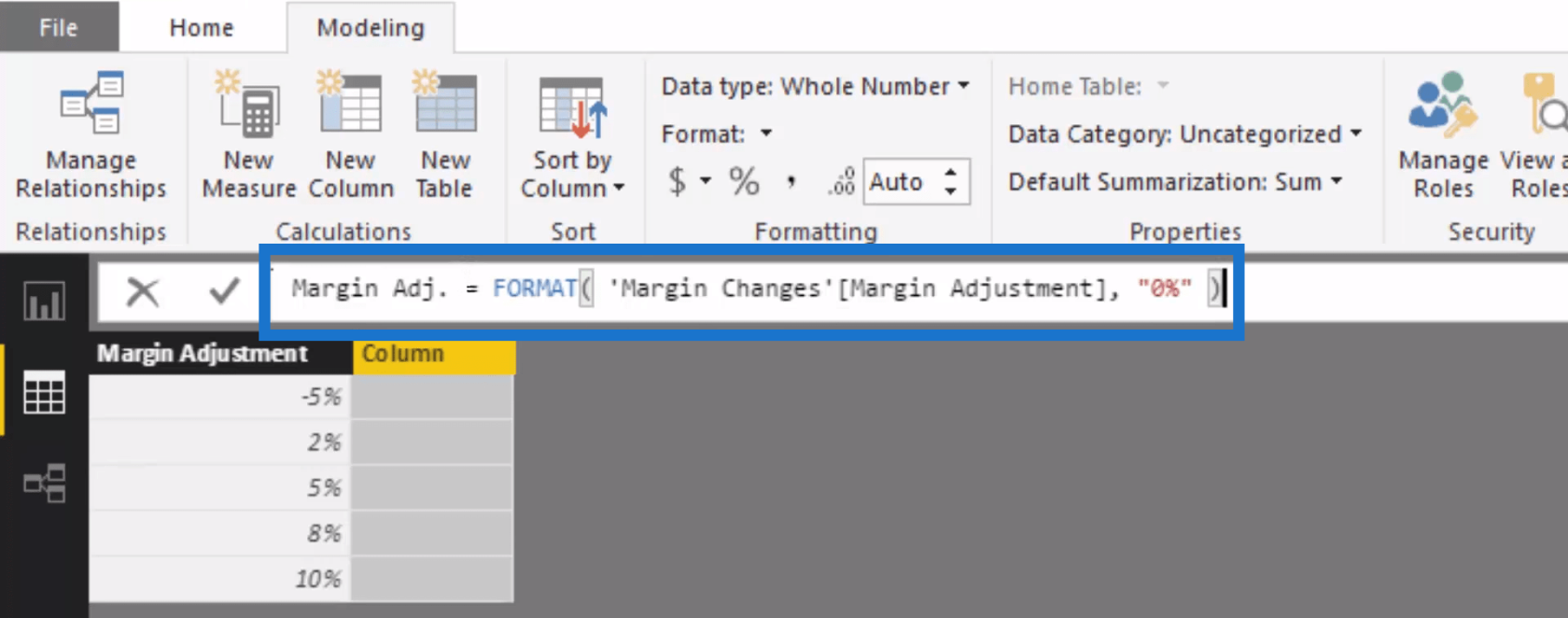Click the "0%" string in formula
1568x618 pixels.
(1164, 288)
